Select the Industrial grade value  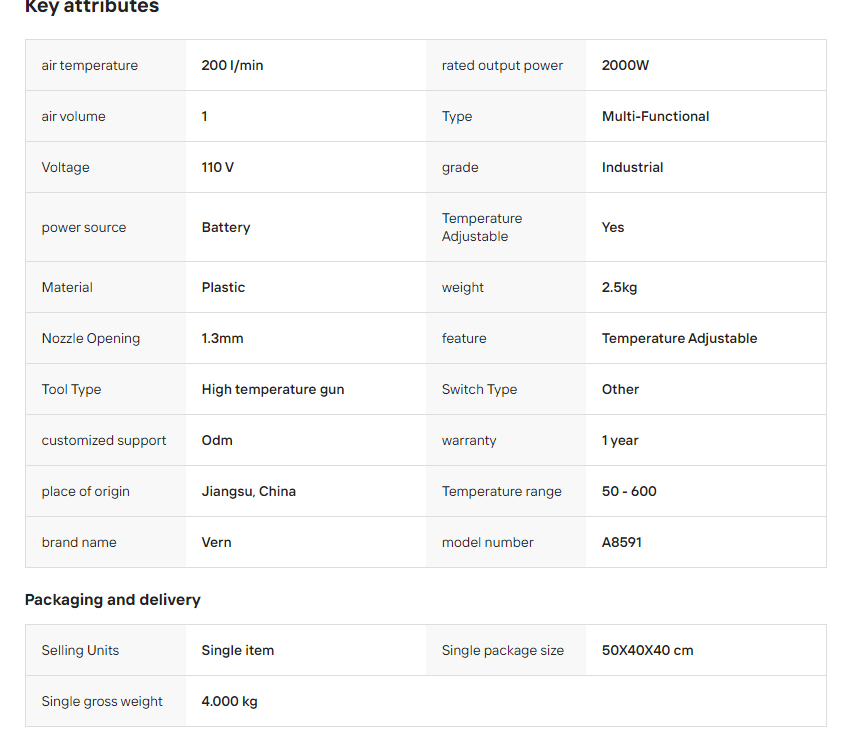click(632, 167)
